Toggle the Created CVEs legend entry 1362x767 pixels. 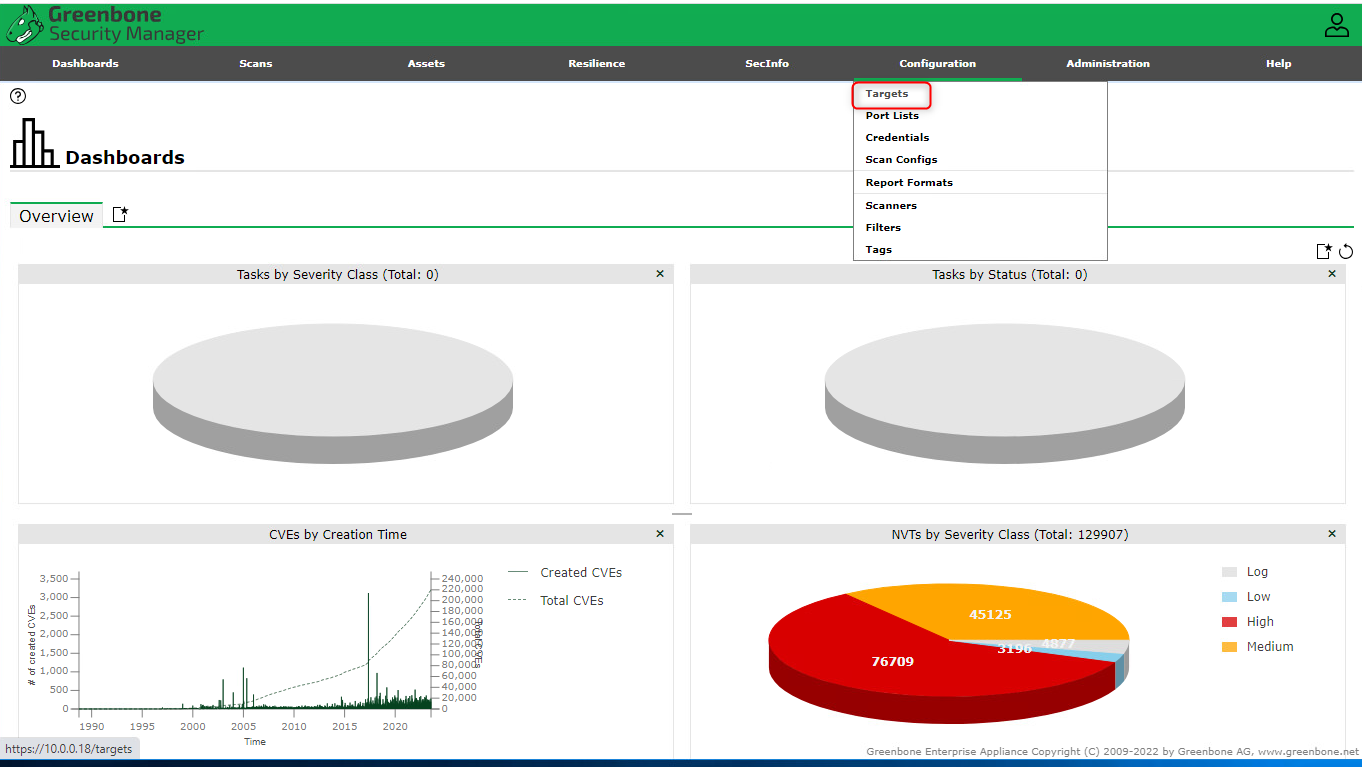(x=580, y=573)
